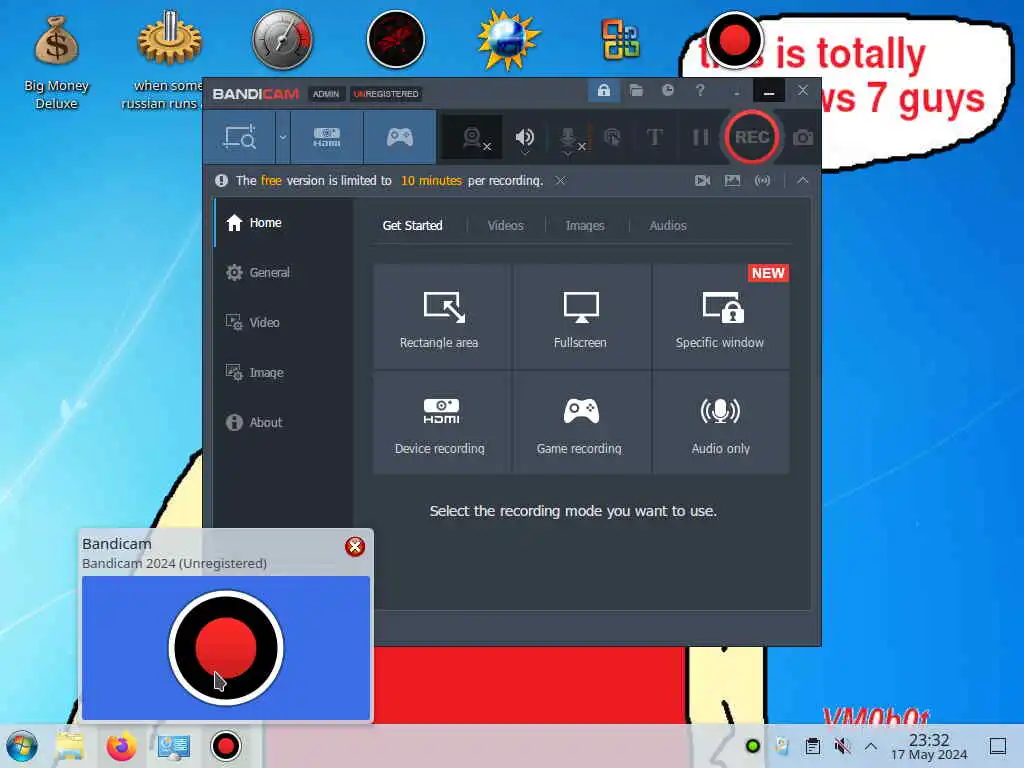Open the colorful squares desktop icon
This screenshot has height=768, width=1024.
[620, 39]
